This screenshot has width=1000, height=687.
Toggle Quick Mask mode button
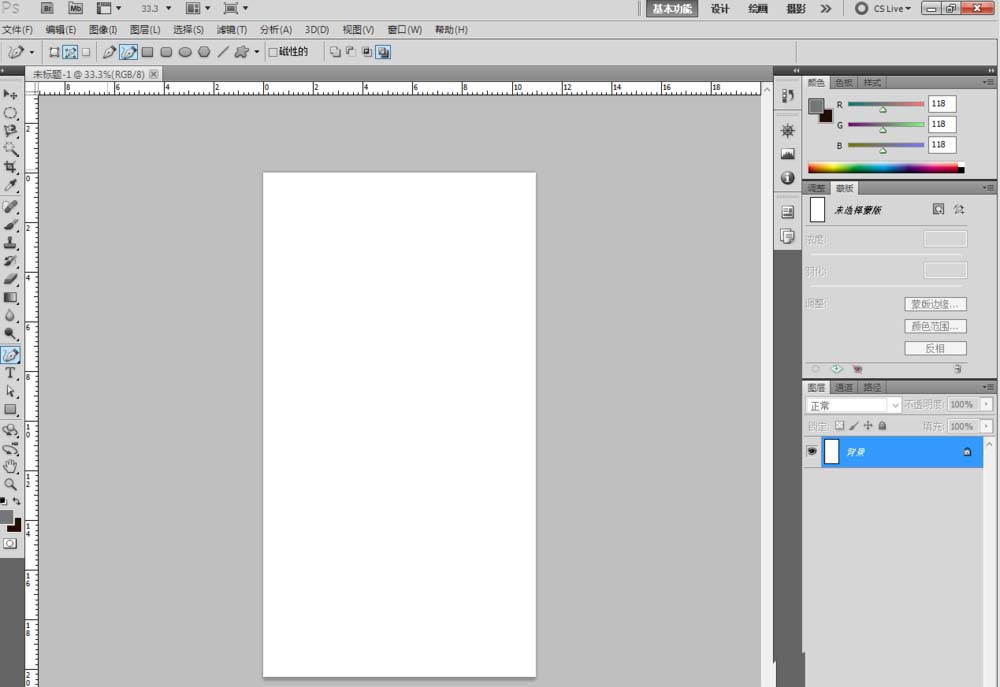[10, 543]
